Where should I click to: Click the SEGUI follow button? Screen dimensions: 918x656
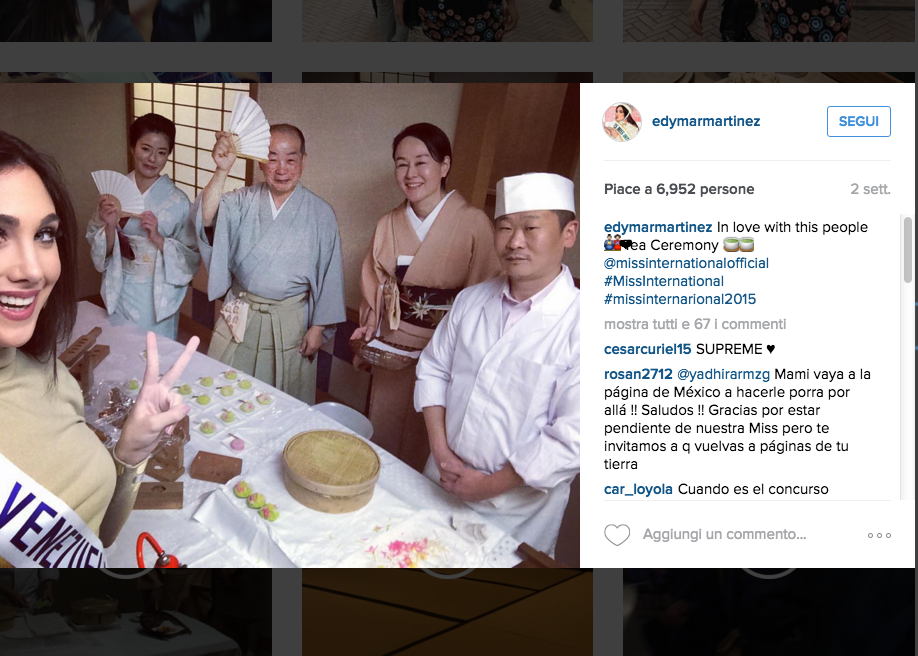tap(858, 121)
